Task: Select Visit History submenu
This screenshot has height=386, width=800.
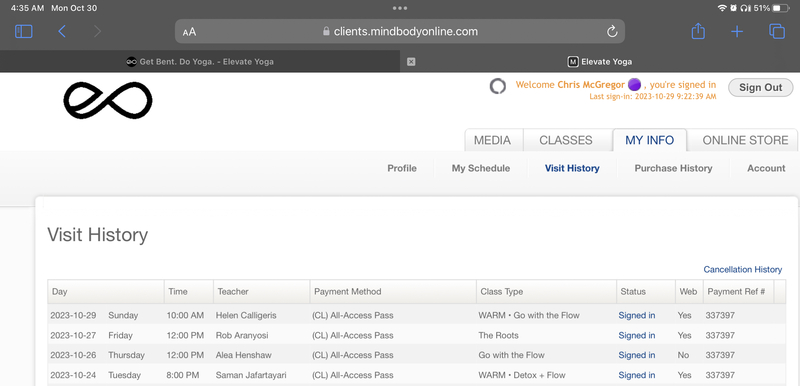Action: pyautogui.click(x=572, y=168)
